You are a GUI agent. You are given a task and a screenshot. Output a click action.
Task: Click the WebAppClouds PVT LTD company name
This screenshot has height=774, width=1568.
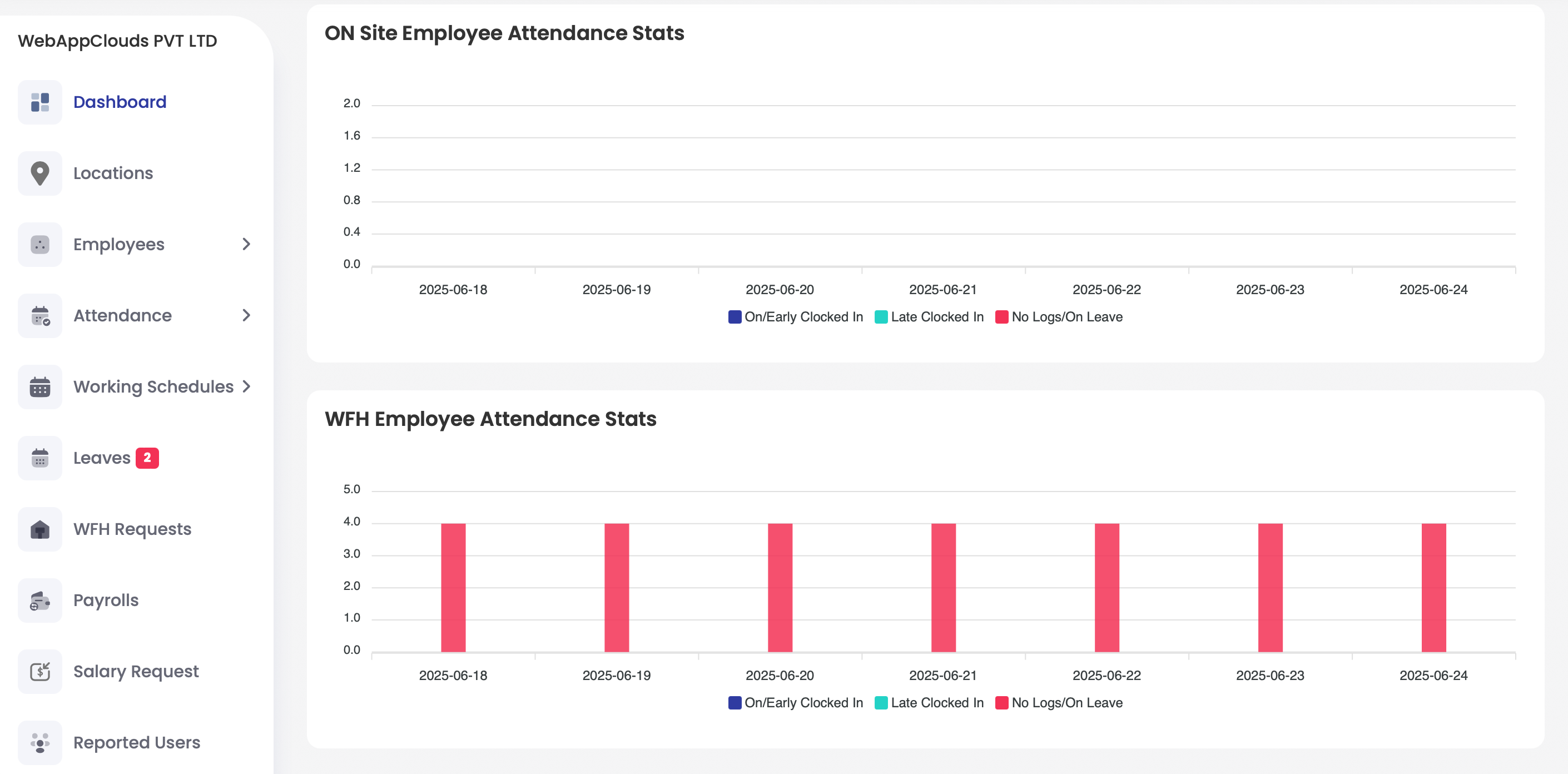coord(117,41)
